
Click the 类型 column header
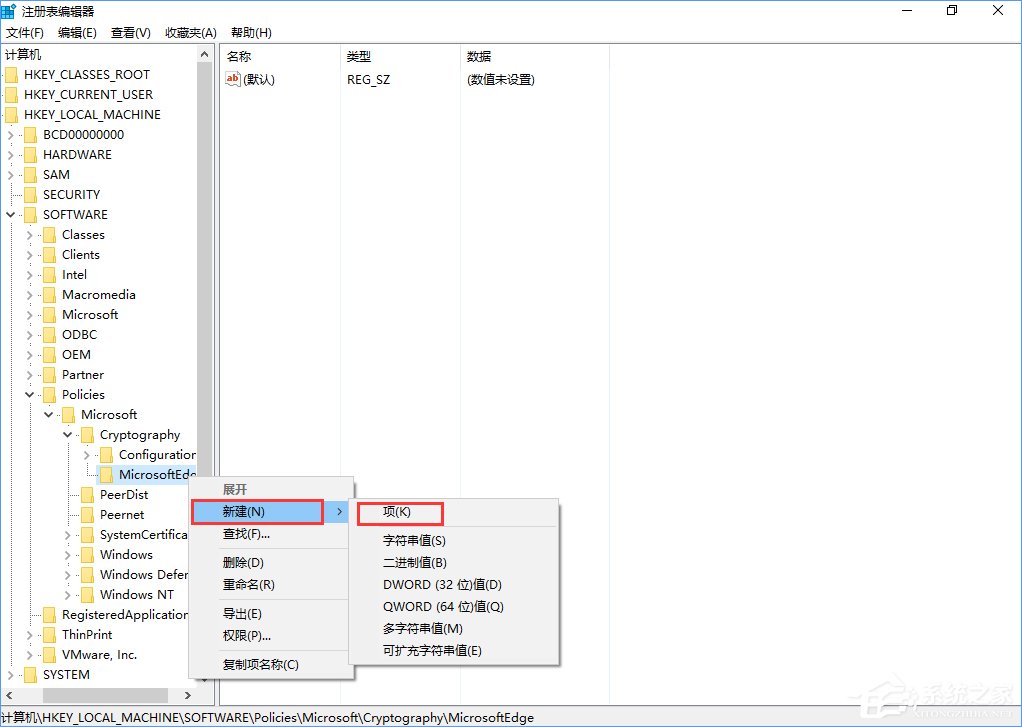pyautogui.click(x=359, y=56)
